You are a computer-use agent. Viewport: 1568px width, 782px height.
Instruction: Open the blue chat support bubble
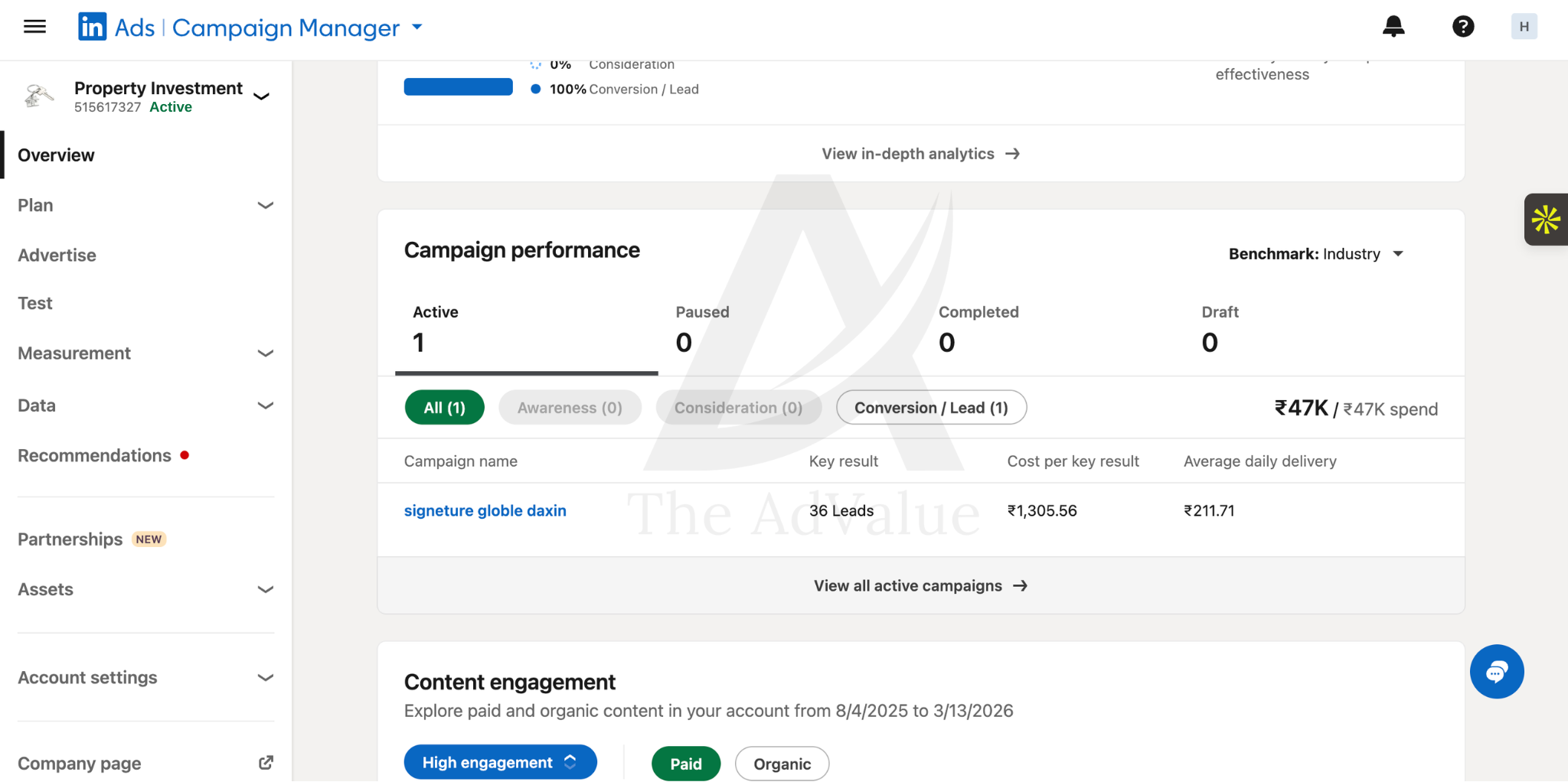(1497, 672)
